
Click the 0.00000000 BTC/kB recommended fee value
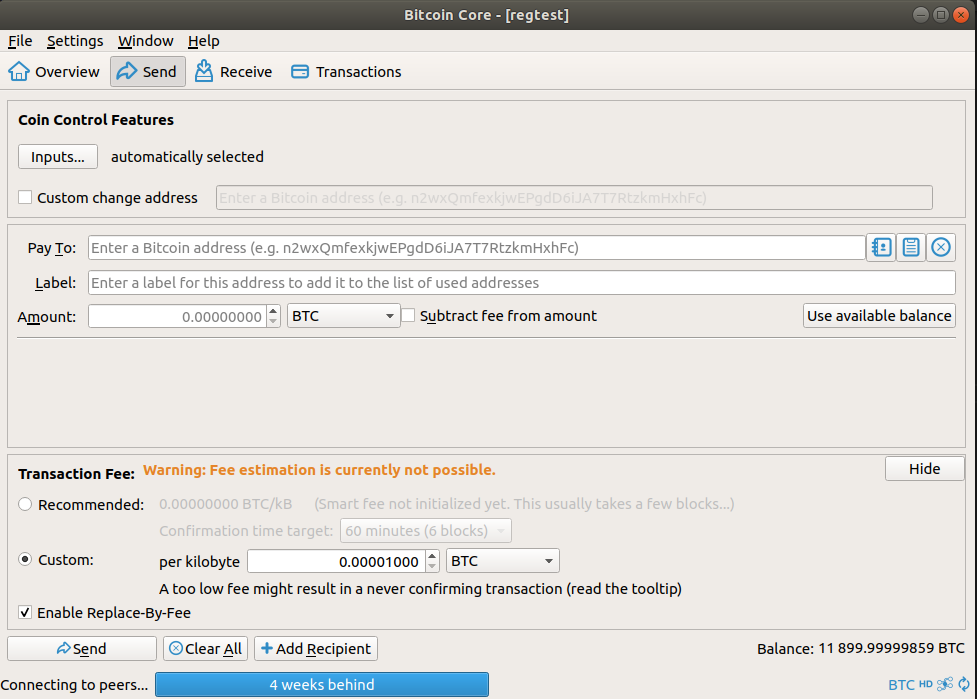pos(226,504)
